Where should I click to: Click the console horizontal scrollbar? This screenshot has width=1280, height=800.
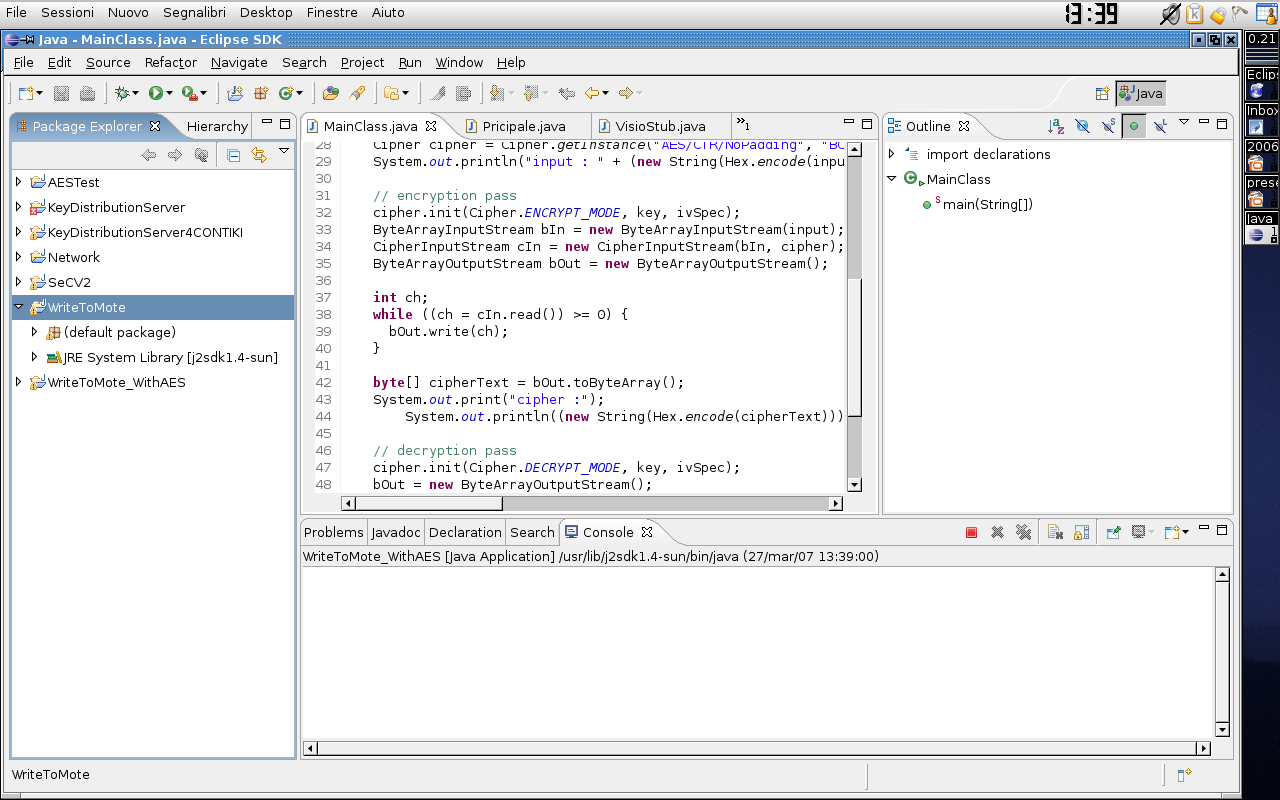click(757, 748)
